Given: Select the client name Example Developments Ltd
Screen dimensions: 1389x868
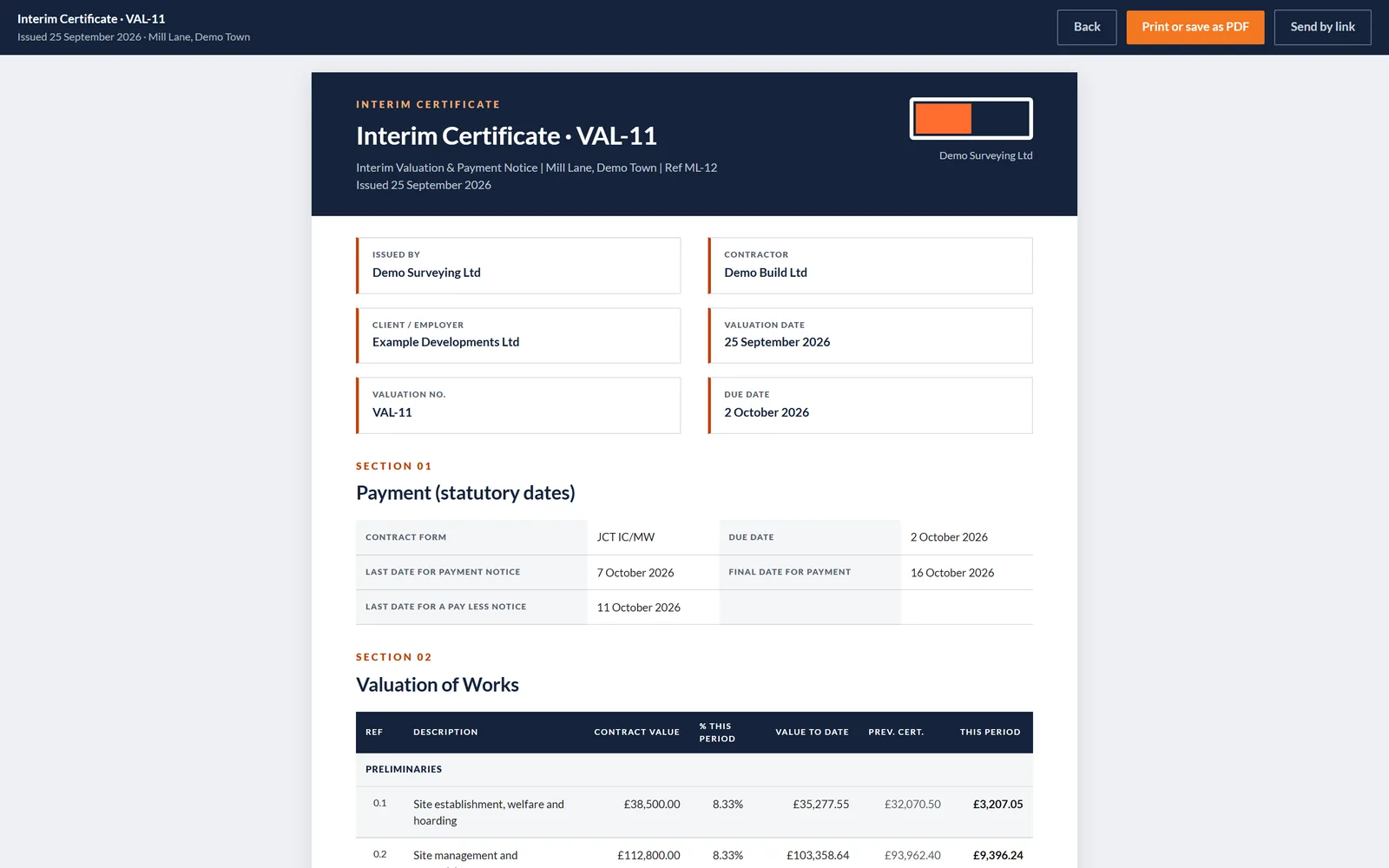Looking at the screenshot, I should tap(445, 342).
